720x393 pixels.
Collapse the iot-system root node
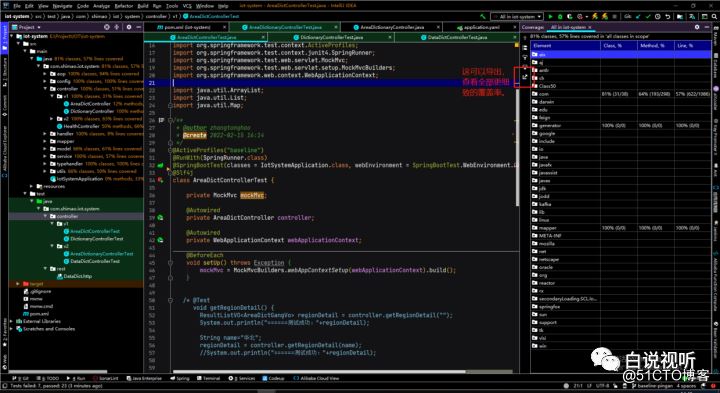pyautogui.click(x=12, y=36)
